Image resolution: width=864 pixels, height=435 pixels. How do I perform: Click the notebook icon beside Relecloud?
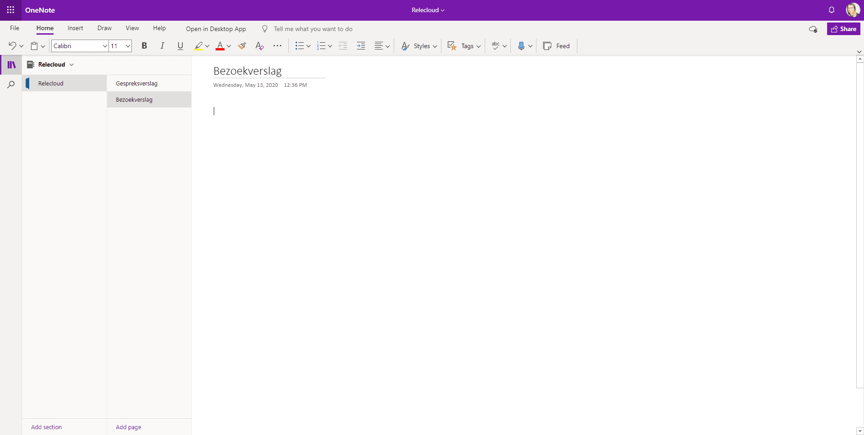tap(30, 65)
